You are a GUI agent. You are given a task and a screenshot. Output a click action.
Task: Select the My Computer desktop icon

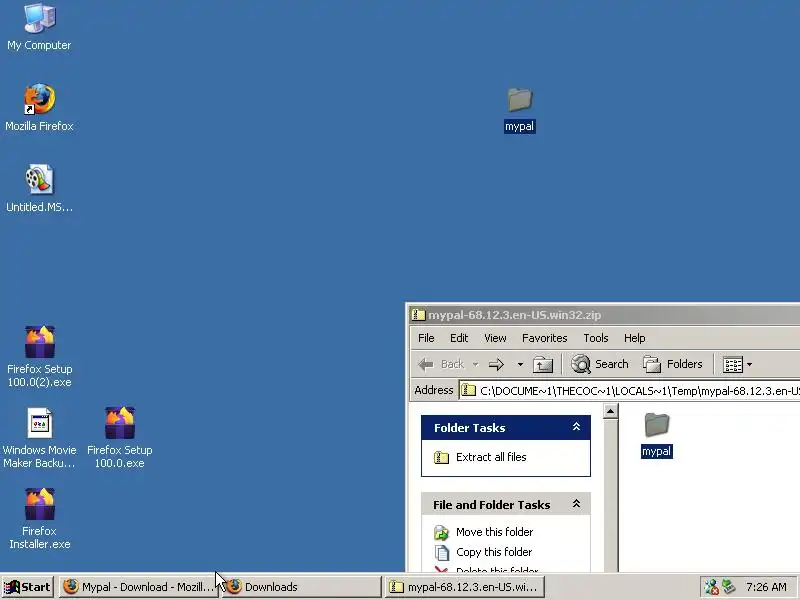(x=39, y=27)
